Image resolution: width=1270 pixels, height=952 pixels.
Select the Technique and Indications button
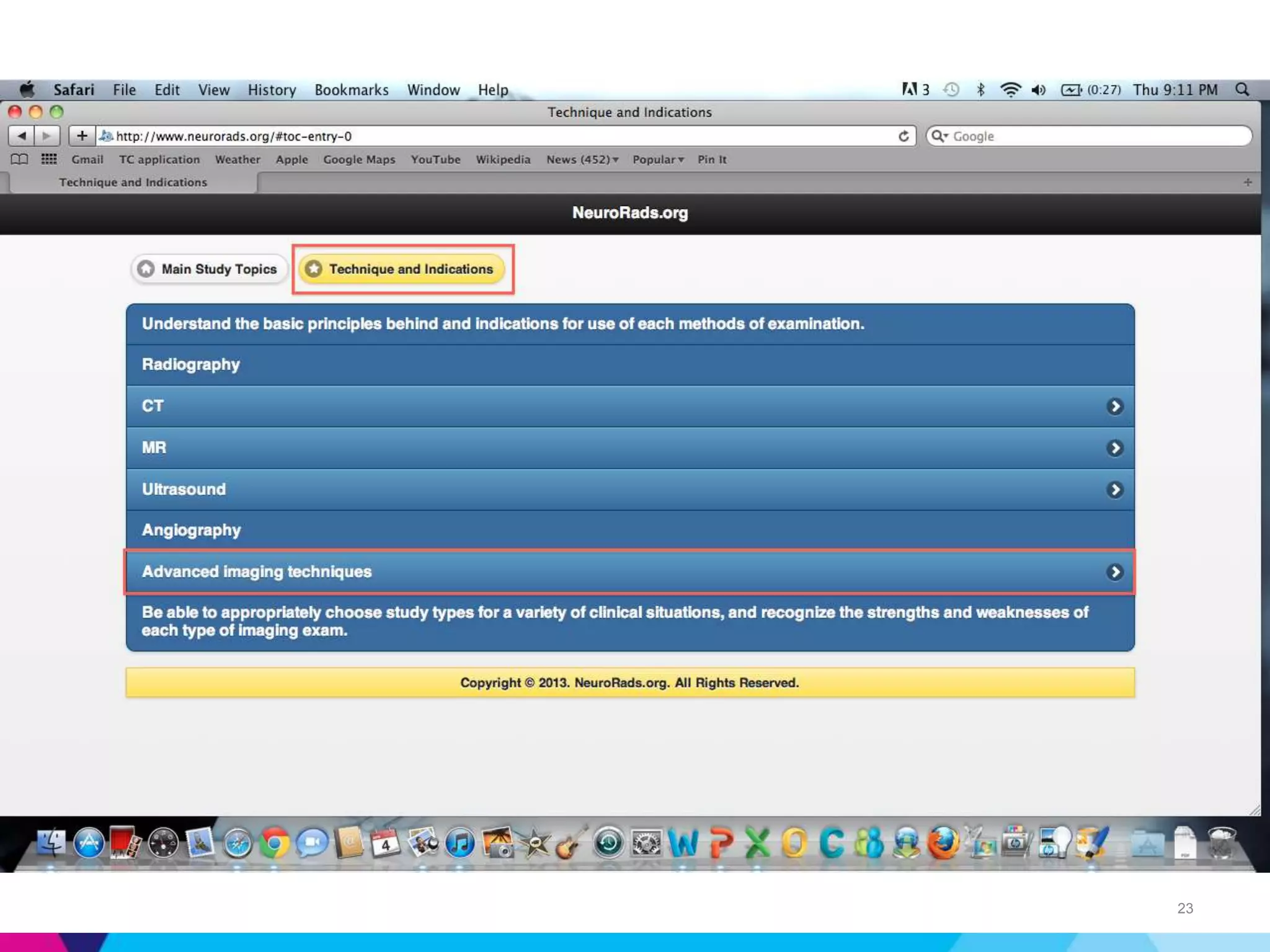[402, 269]
